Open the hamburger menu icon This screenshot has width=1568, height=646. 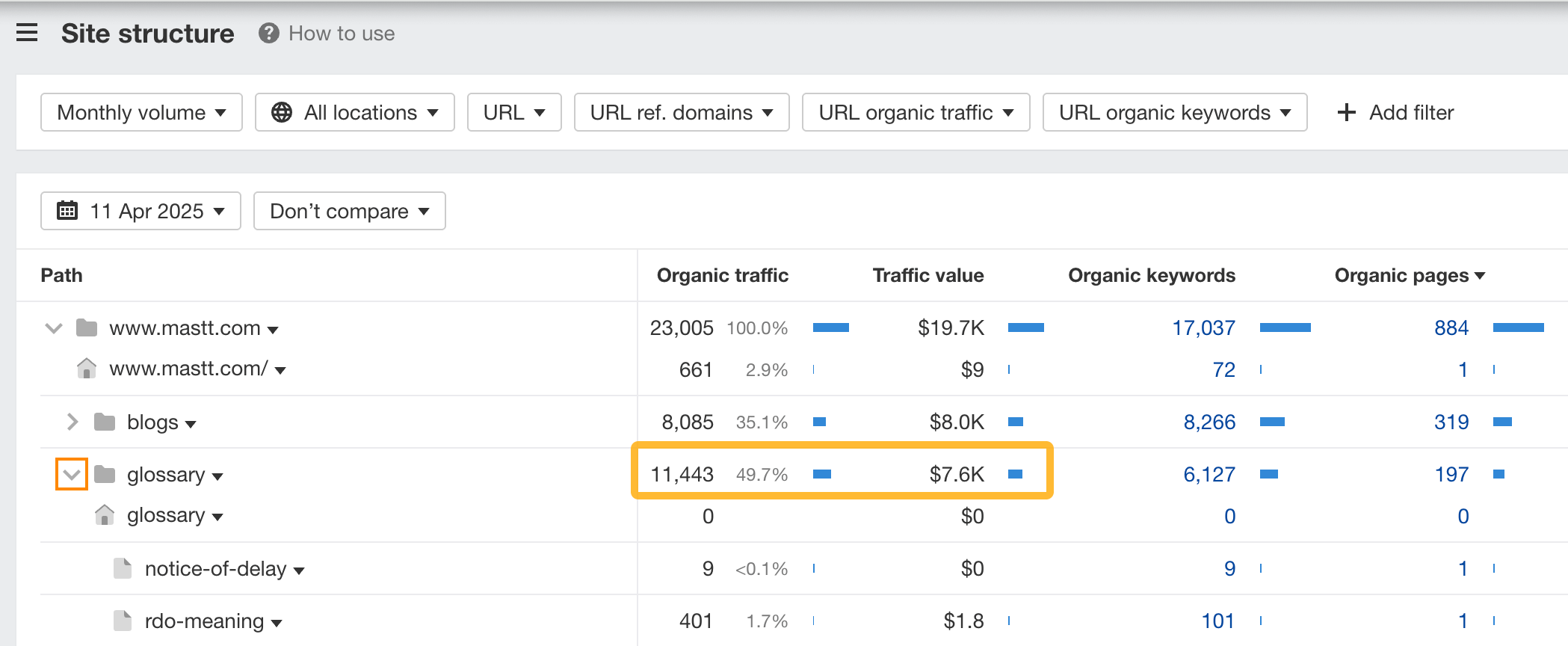pos(27,33)
